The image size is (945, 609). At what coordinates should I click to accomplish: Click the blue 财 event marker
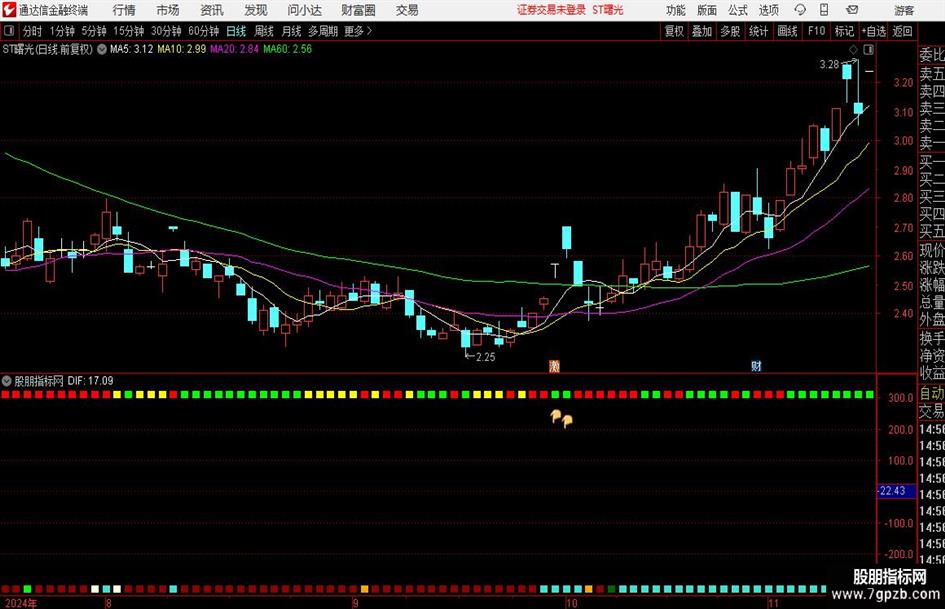756,365
